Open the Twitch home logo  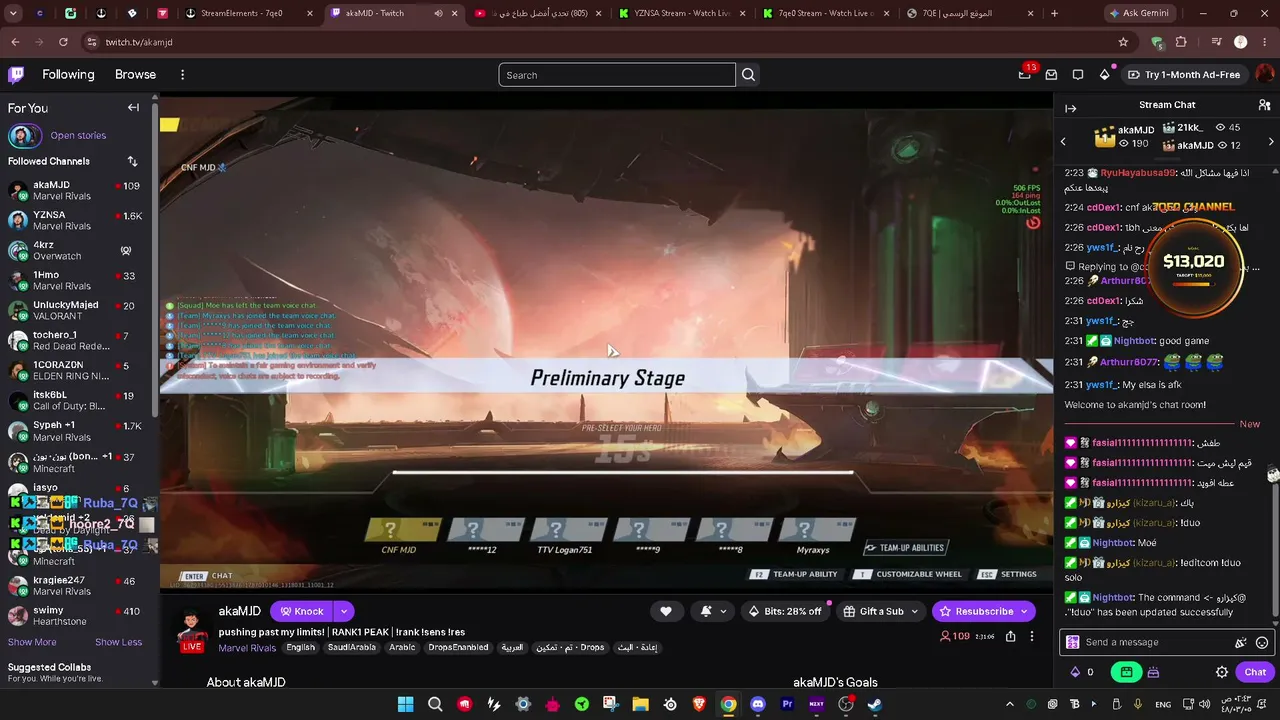(x=16, y=75)
